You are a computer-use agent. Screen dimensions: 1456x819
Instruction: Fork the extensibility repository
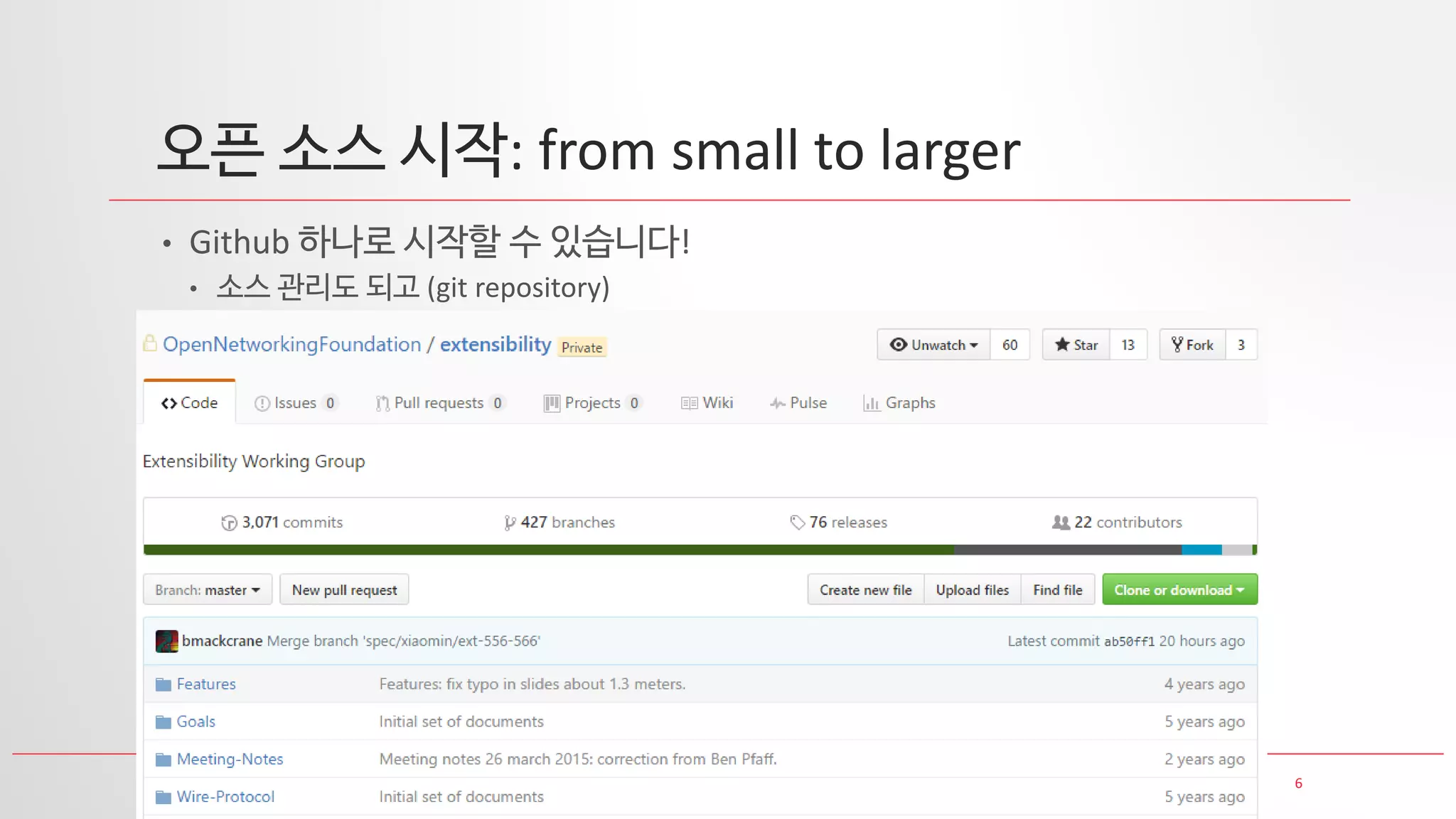point(1192,345)
